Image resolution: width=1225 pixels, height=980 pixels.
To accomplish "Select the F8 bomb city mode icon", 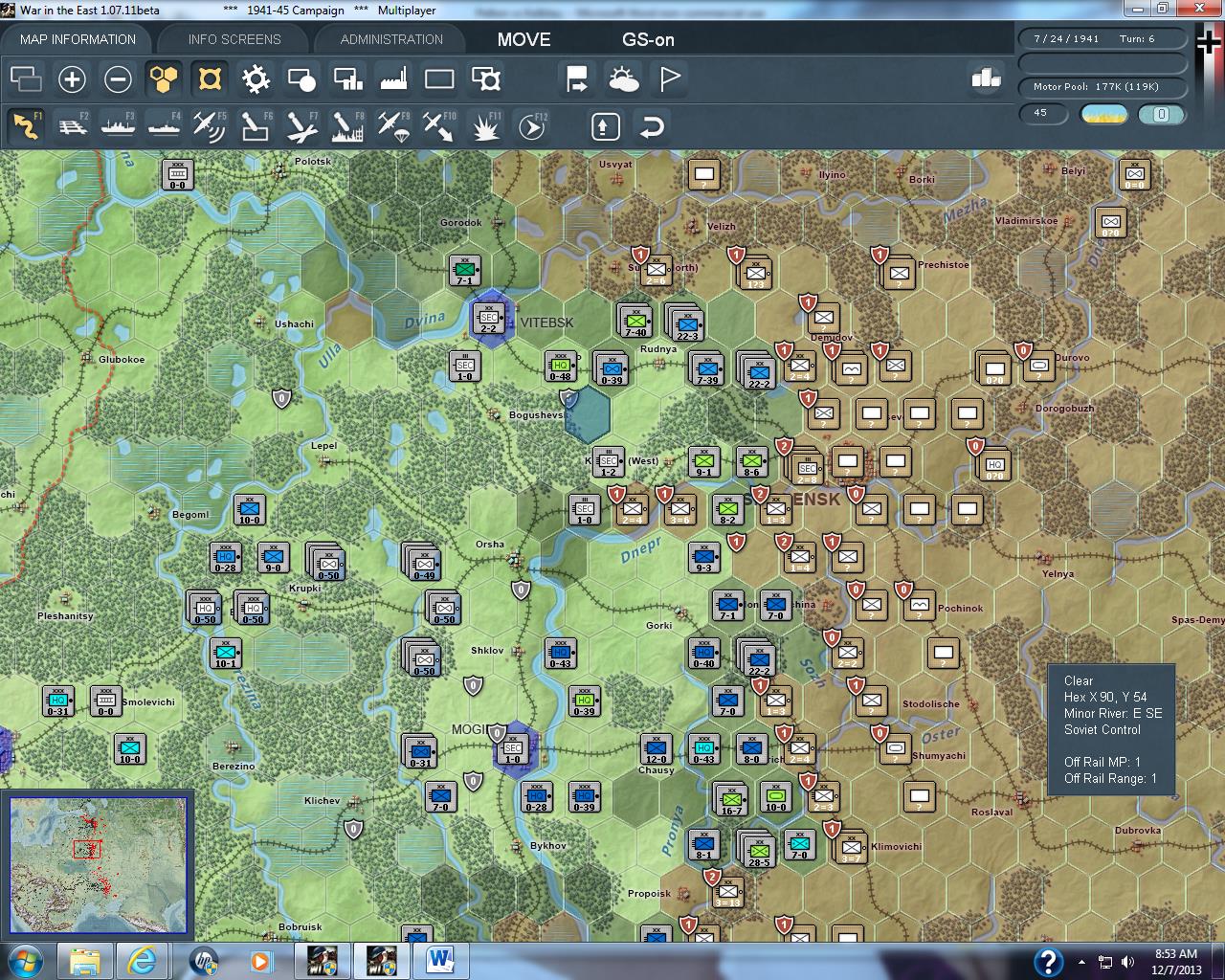I will point(347,125).
